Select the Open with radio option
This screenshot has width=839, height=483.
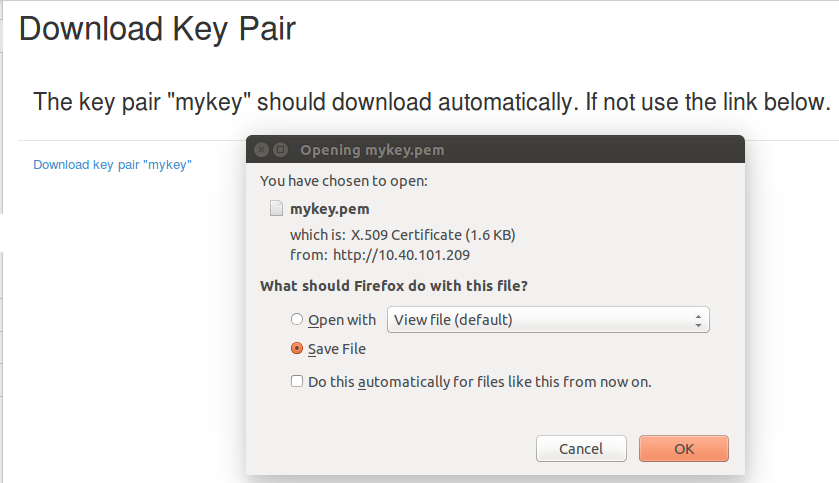click(x=296, y=320)
